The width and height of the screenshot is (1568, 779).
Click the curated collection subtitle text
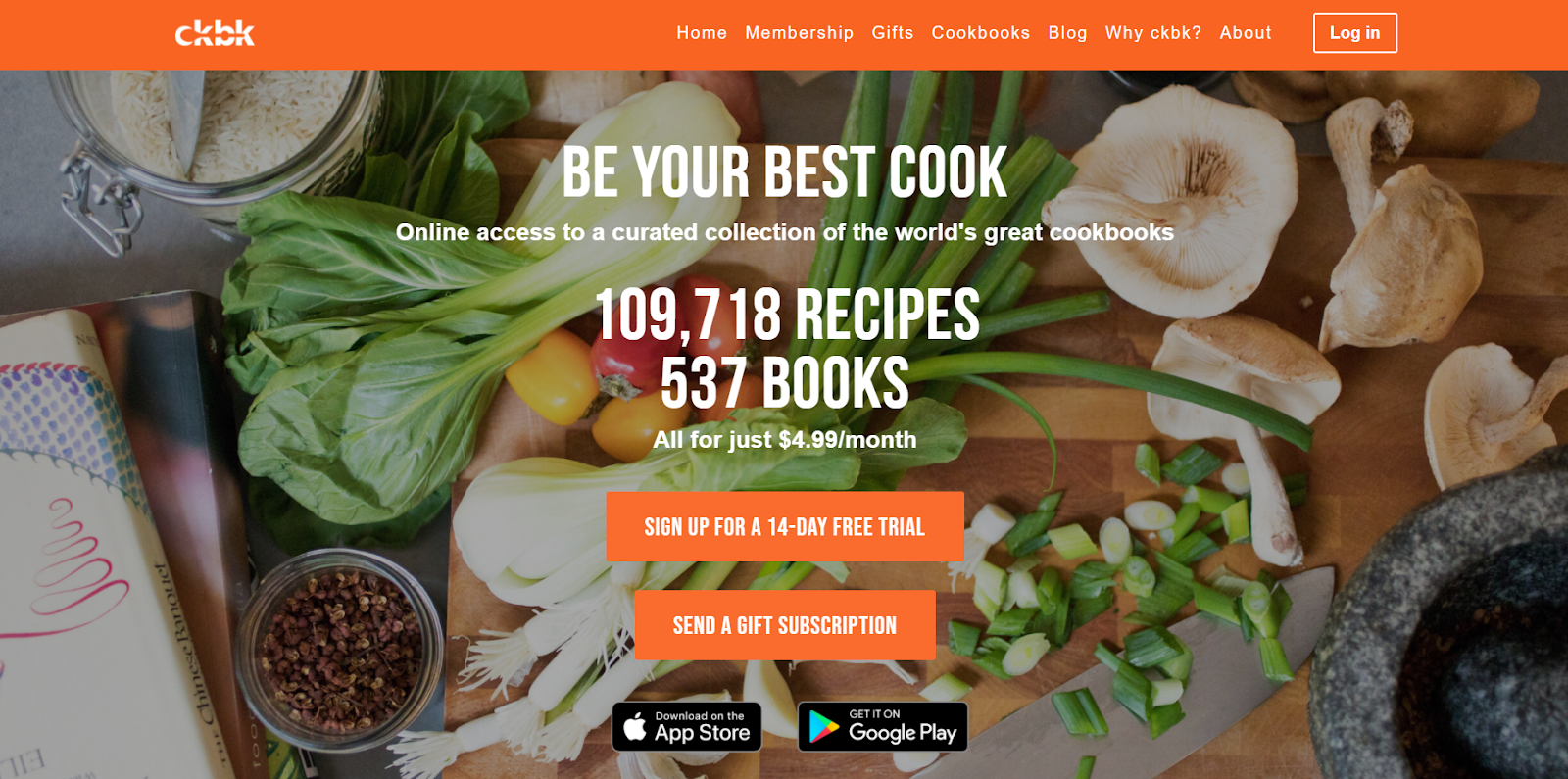784,233
